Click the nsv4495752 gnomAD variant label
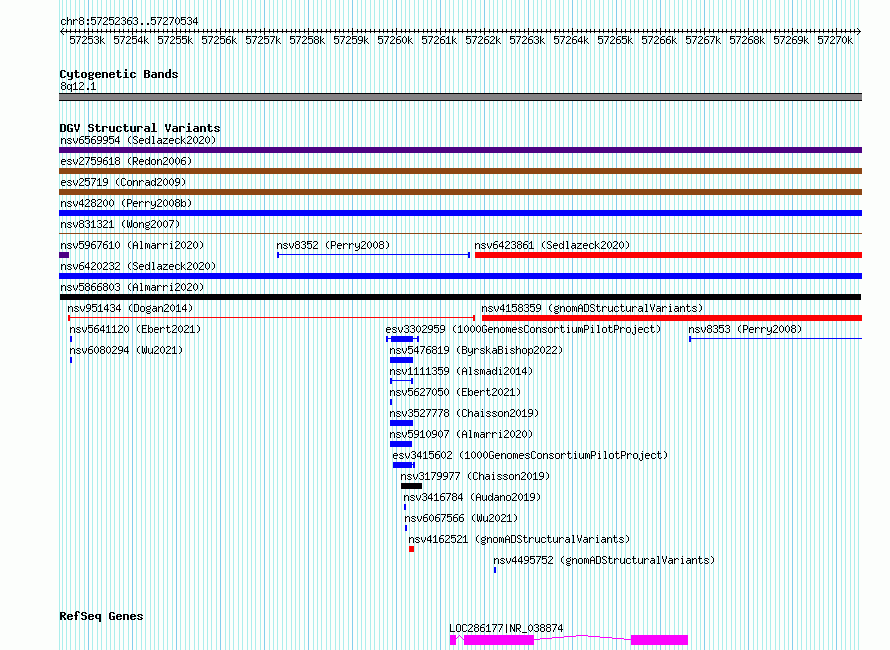This screenshot has width=890, height=650. pyautogui.click(x=604, y=560)
